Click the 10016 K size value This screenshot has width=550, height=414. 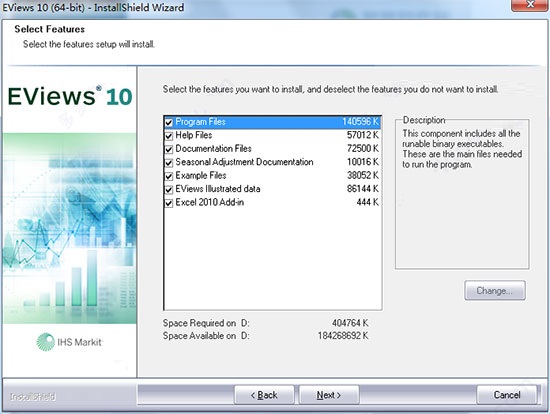coord(363,162)
